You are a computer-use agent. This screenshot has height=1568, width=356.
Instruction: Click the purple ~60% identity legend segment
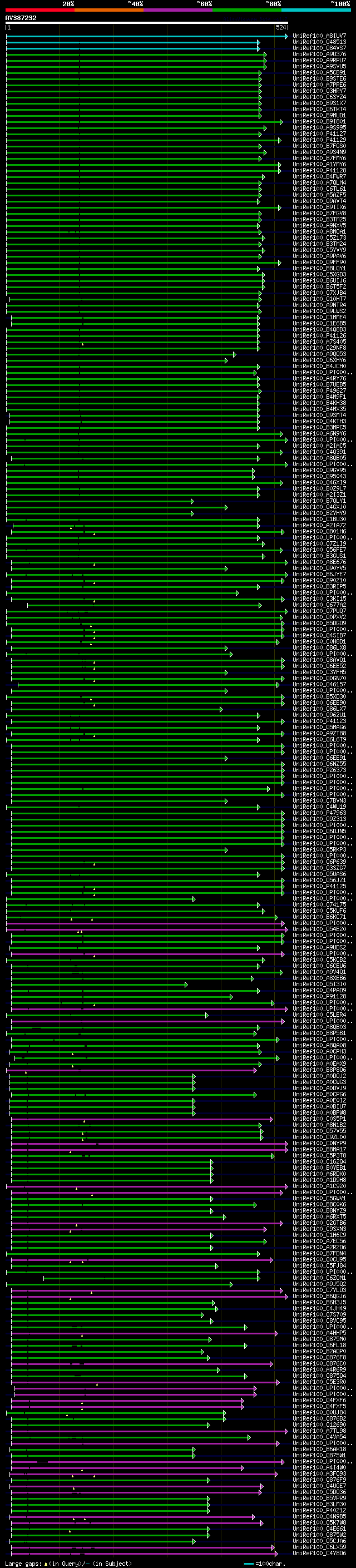click(179, 10)
